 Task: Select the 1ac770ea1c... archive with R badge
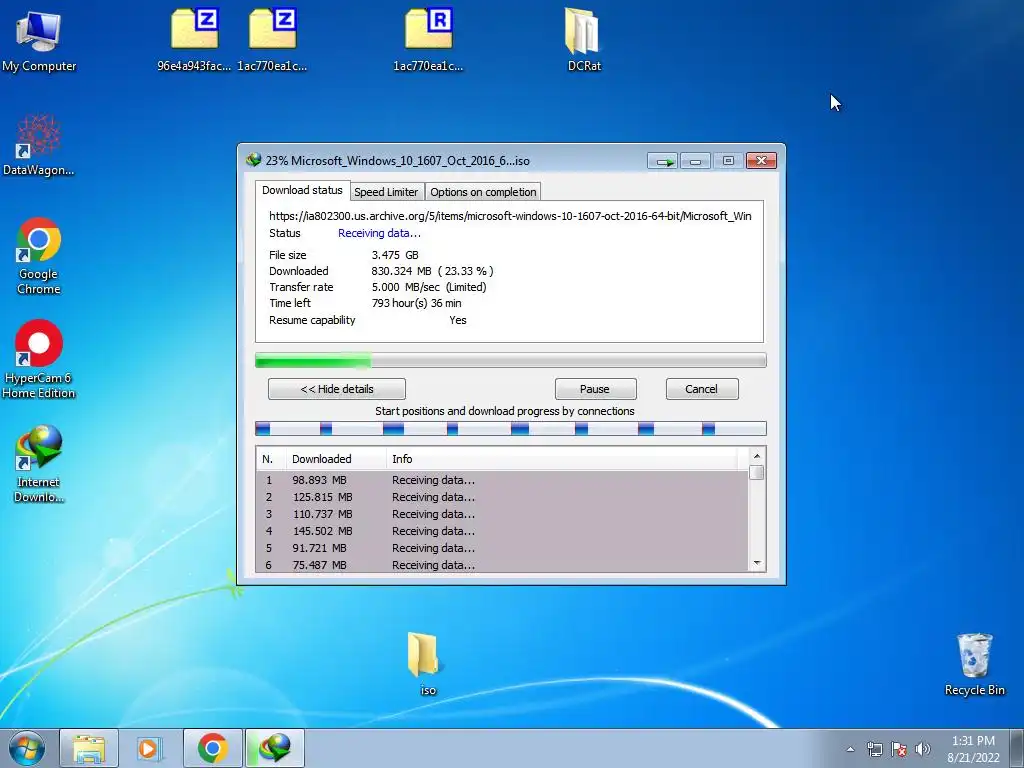pos(428,39)
